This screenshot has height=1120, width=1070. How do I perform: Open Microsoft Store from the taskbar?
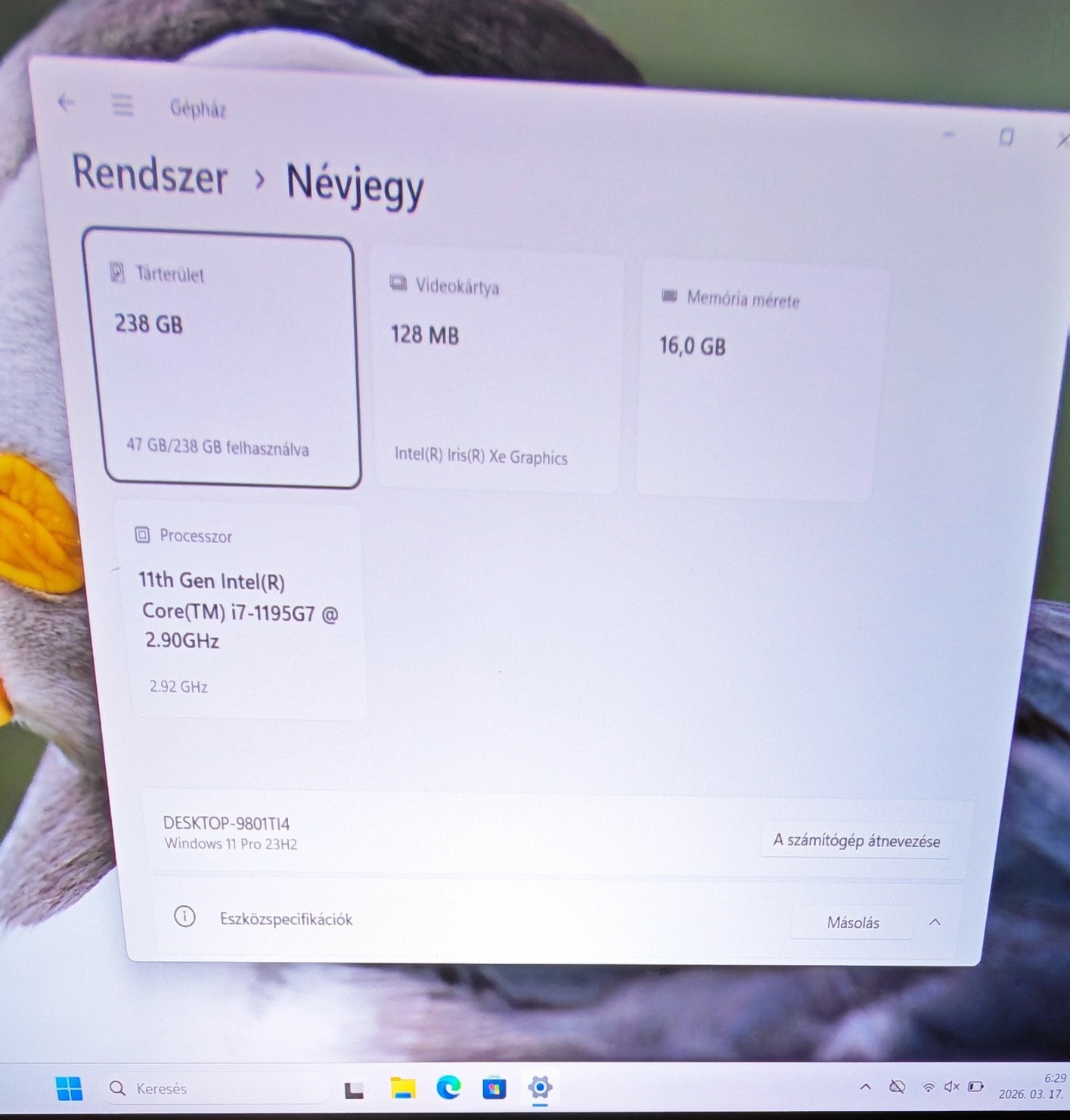pos(495,1088)
